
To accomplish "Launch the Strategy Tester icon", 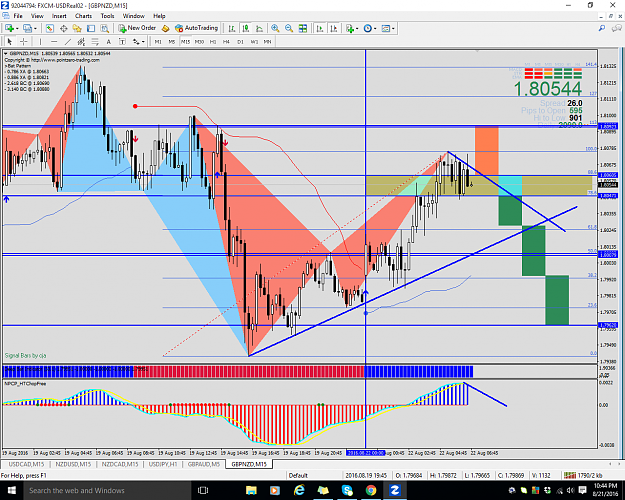I will click(104, 28).
